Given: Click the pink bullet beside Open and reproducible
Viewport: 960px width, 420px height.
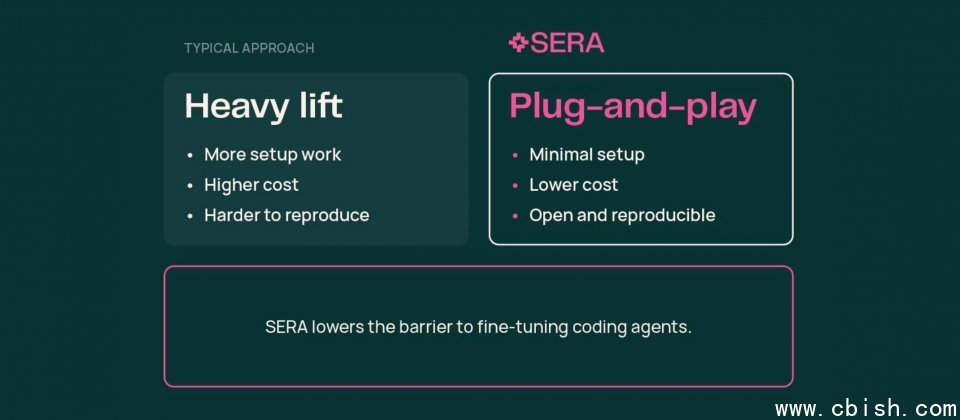Looking at the screenshot, I should click(x=515, y=216).
